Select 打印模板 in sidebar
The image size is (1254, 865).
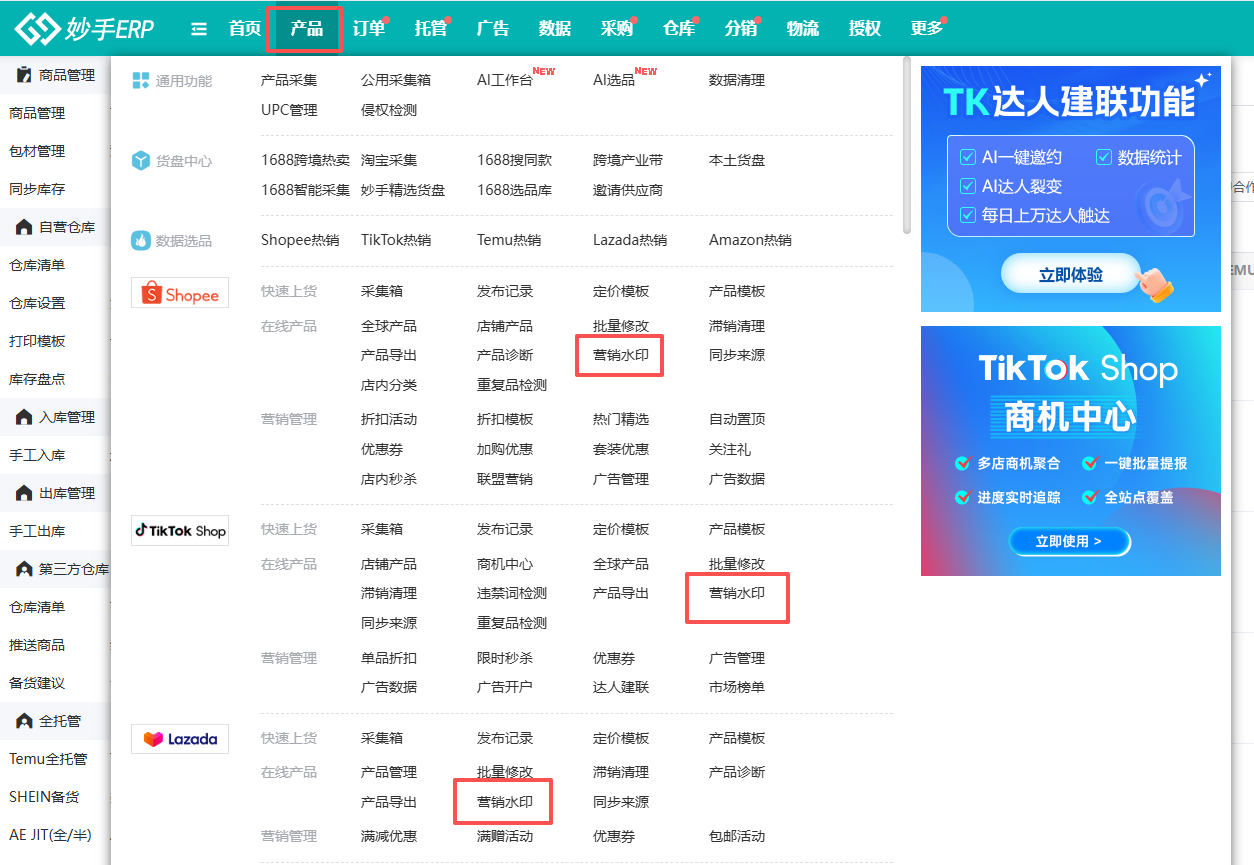(x=37, y=341)
